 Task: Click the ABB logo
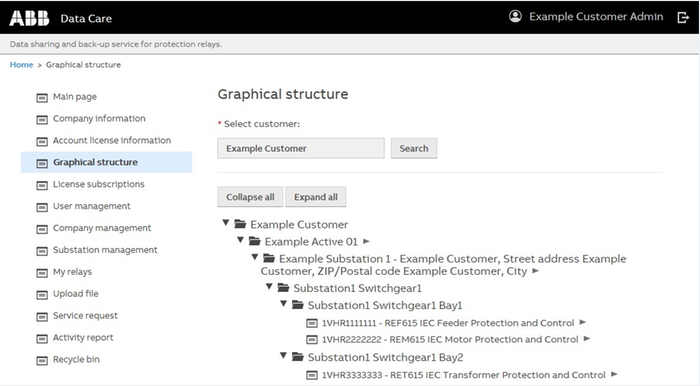pyautogui.click(x=29, y=18)
